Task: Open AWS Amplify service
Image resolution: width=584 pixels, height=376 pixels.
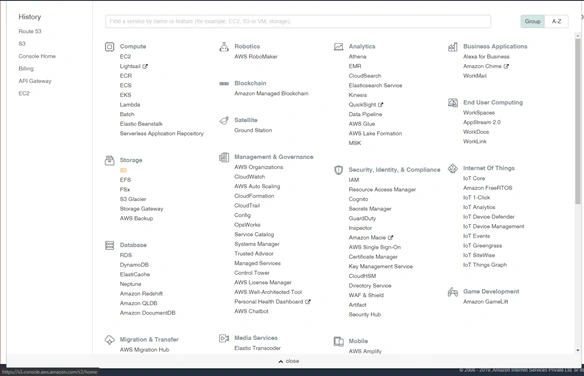Action: tap(365, 351)
